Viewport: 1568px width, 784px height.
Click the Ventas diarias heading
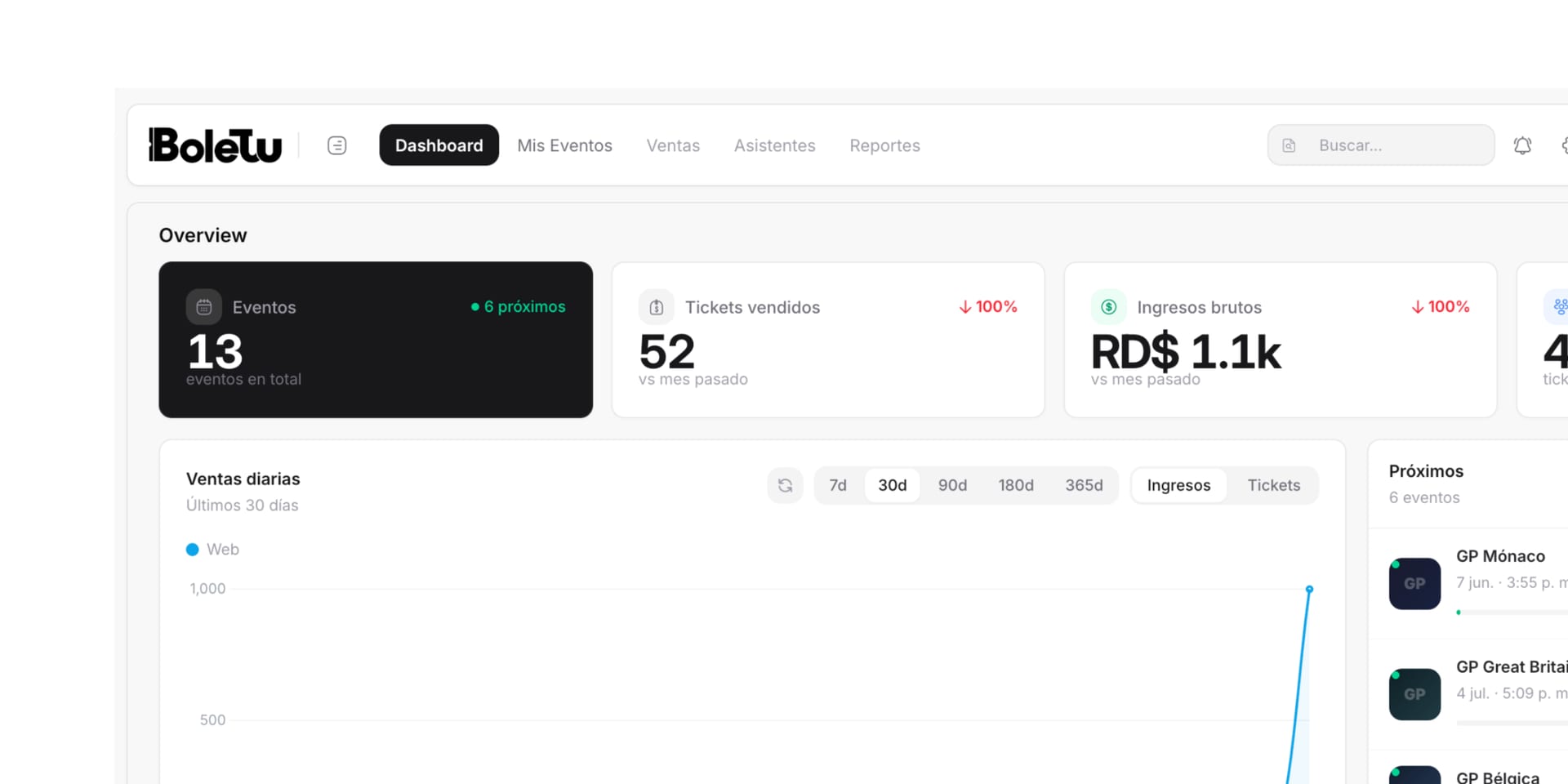coord(243,479)
